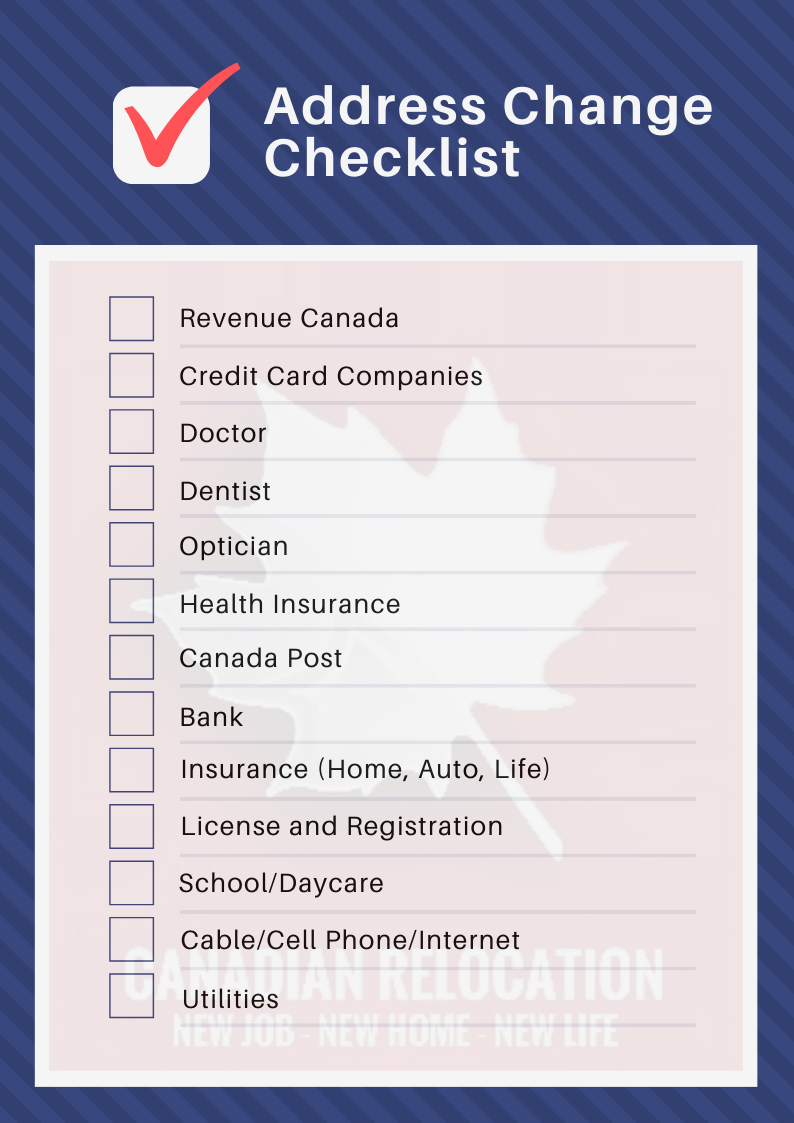Check the Revenue Canada box
The image size is (794, 1123).
click(132, 319)
